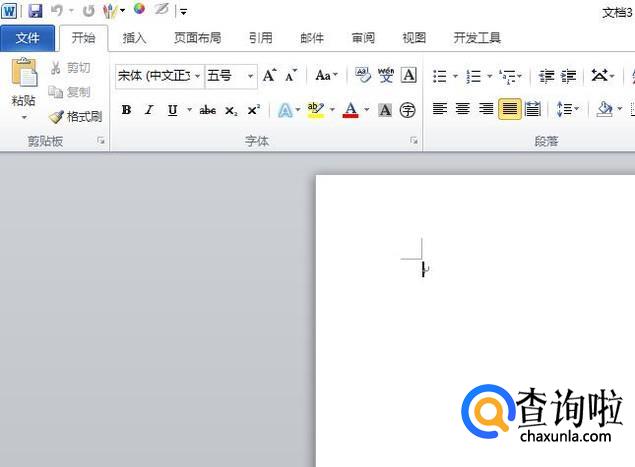Apply strikethrough with the abc icon
The image size is (635, 467).
pos(207,110)
